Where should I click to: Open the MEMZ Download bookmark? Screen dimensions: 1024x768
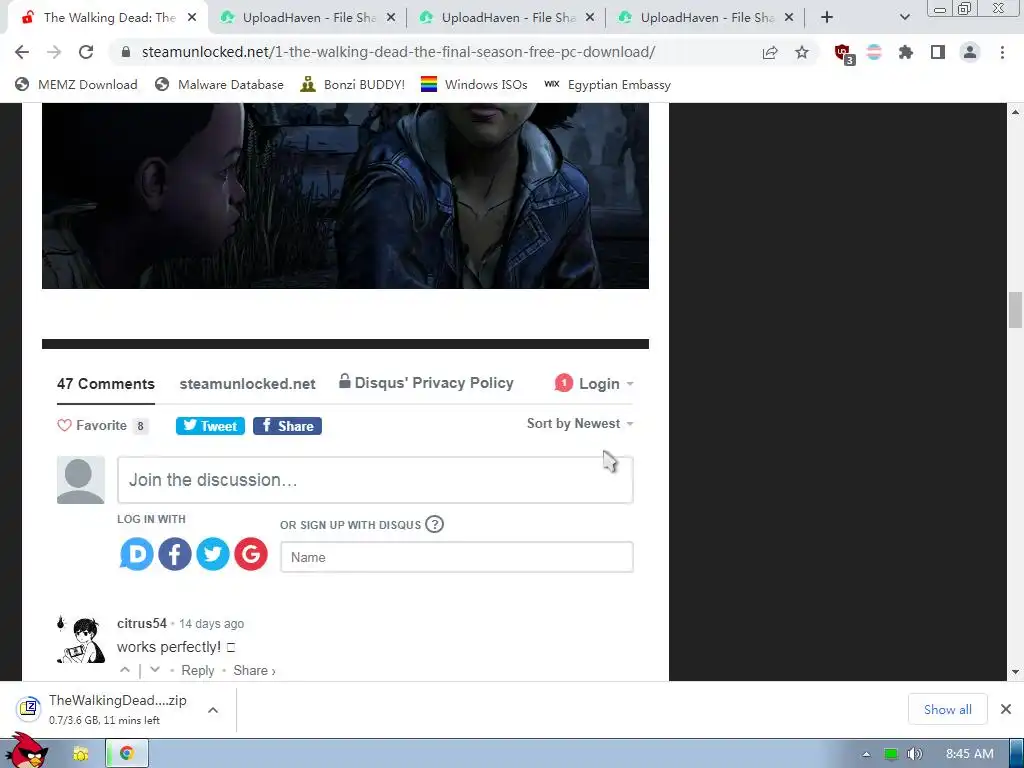tap(76, 84)
